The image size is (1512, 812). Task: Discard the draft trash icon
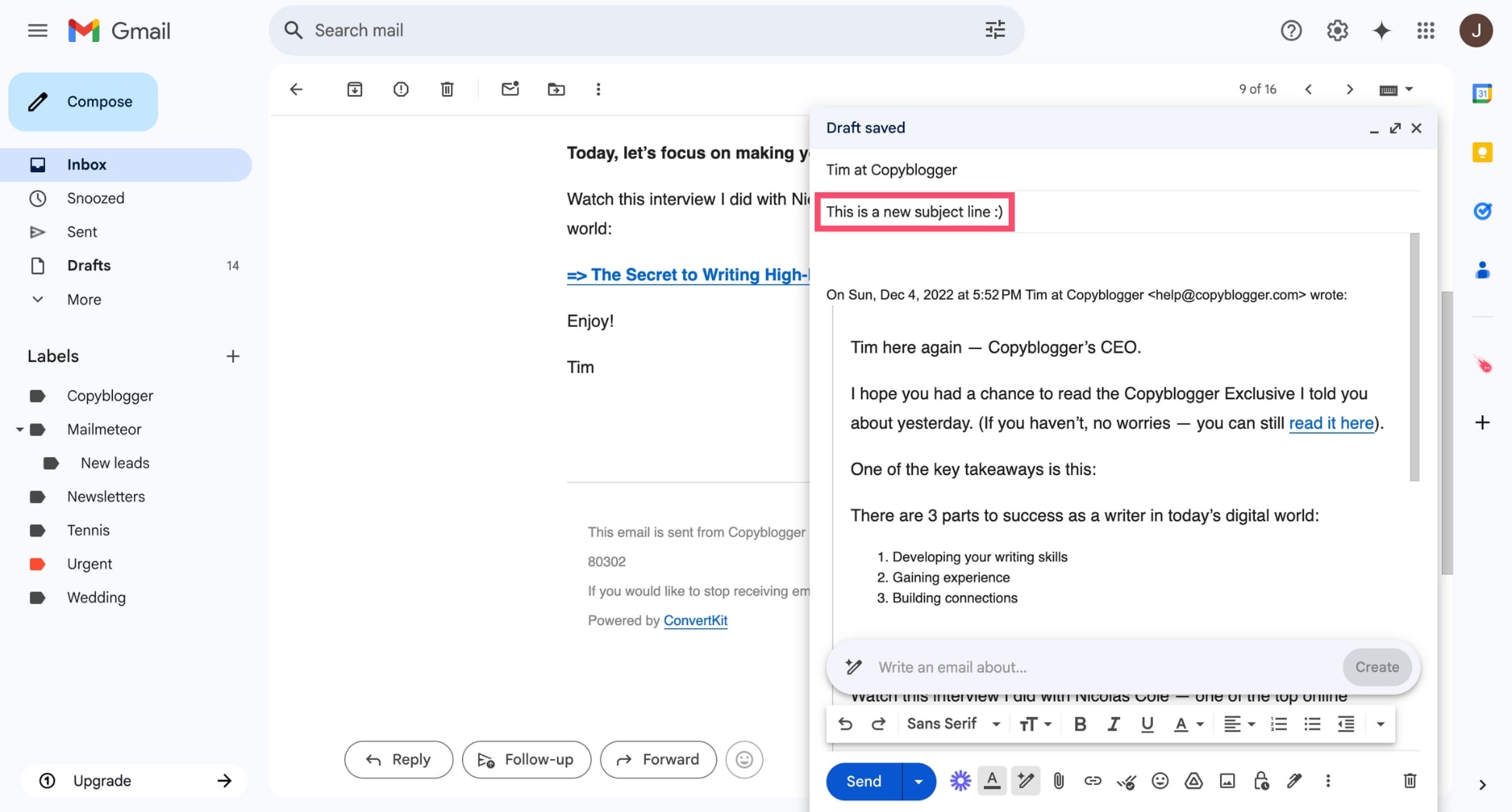tap(1409, 781)
